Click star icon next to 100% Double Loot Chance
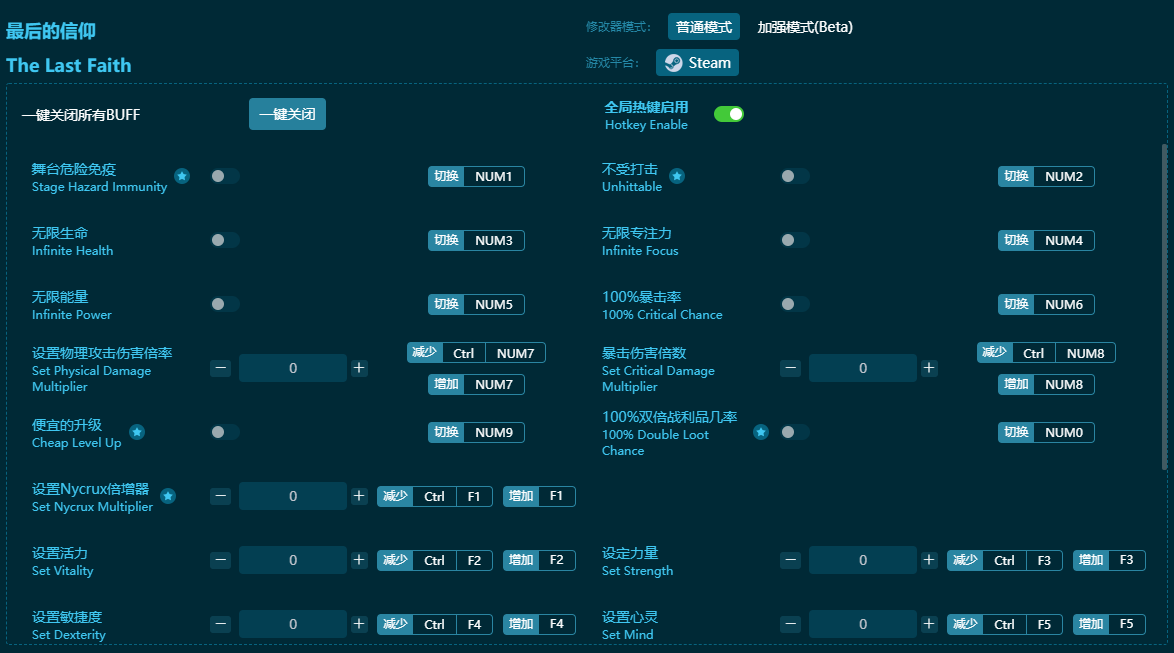 click(x=760, y=432)
